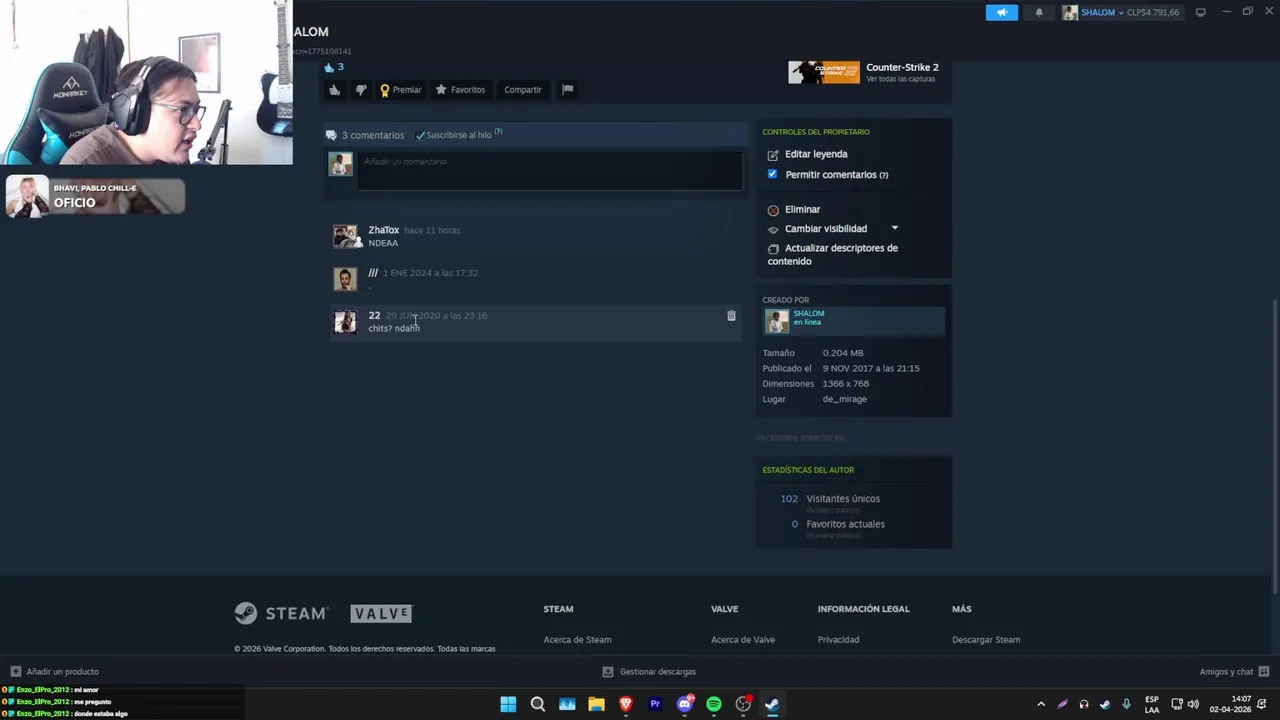The width and height of the screenshot is (1280, 720).
Task: Click the Valve footer logo
Action: click(x=381, y=613)
